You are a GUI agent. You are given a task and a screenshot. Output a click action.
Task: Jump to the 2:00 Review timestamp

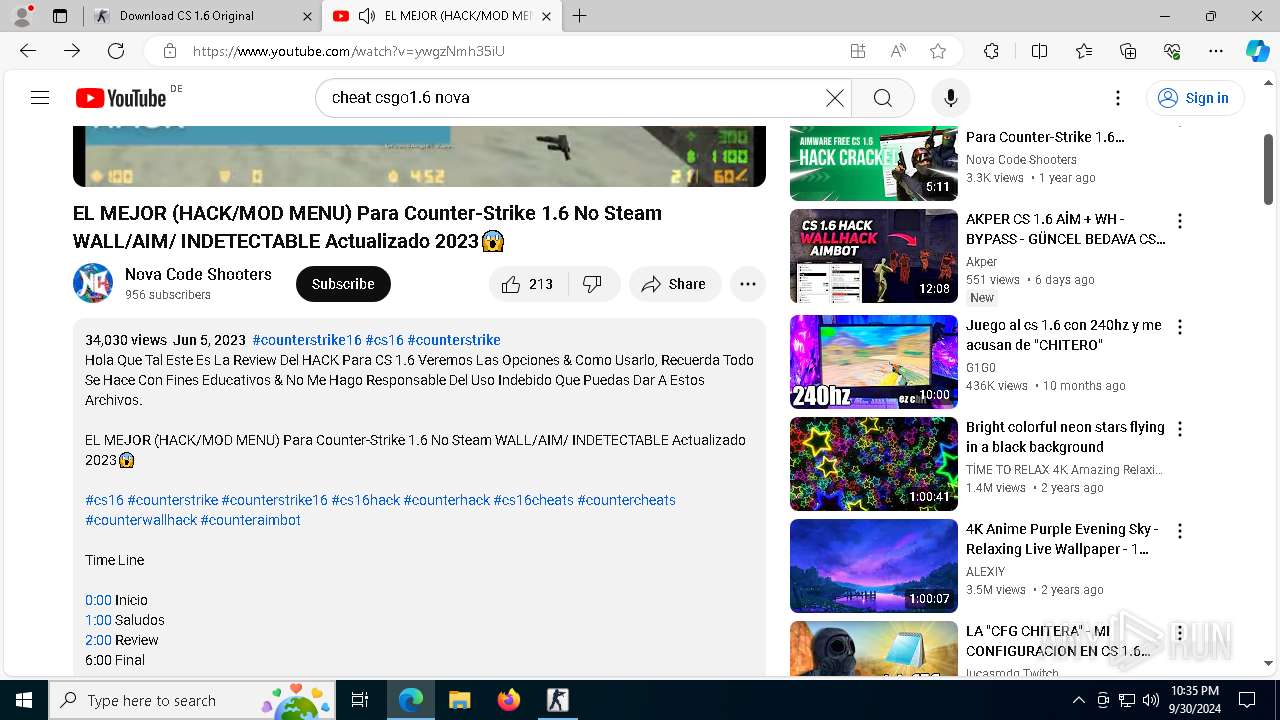point(98,640)
